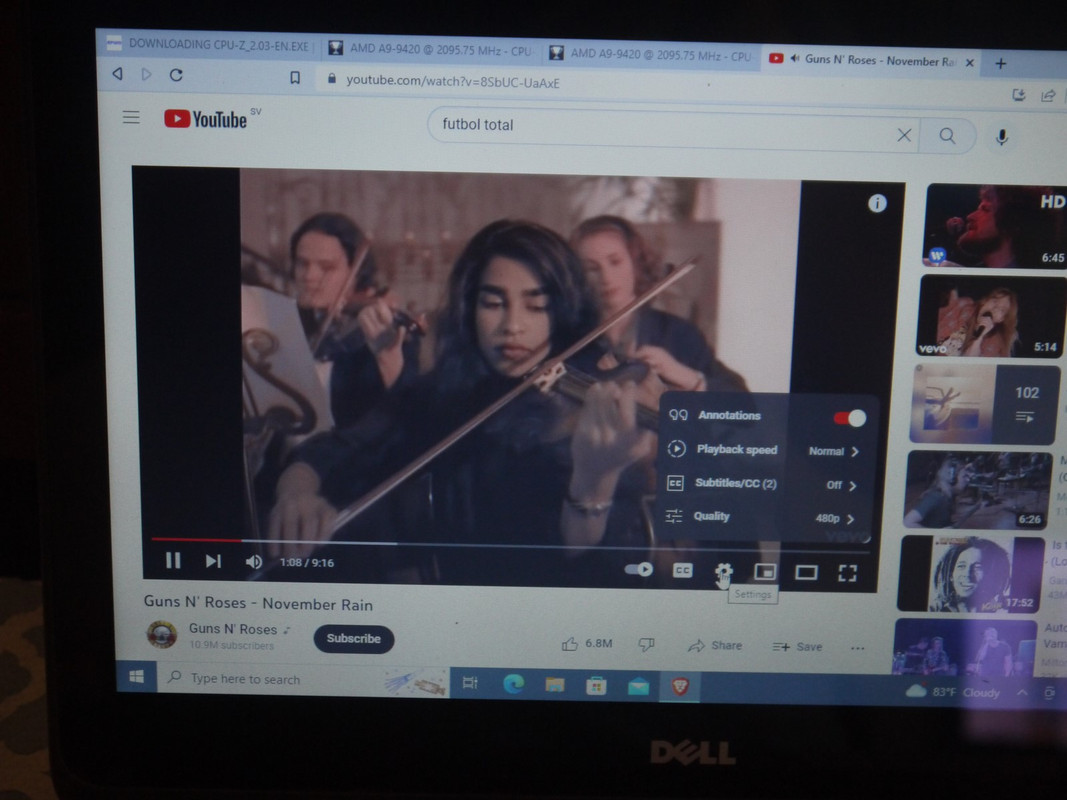Switch player to miniplayer mode
Viewport: 1067px width, 800px height.
tap(765, 572)
